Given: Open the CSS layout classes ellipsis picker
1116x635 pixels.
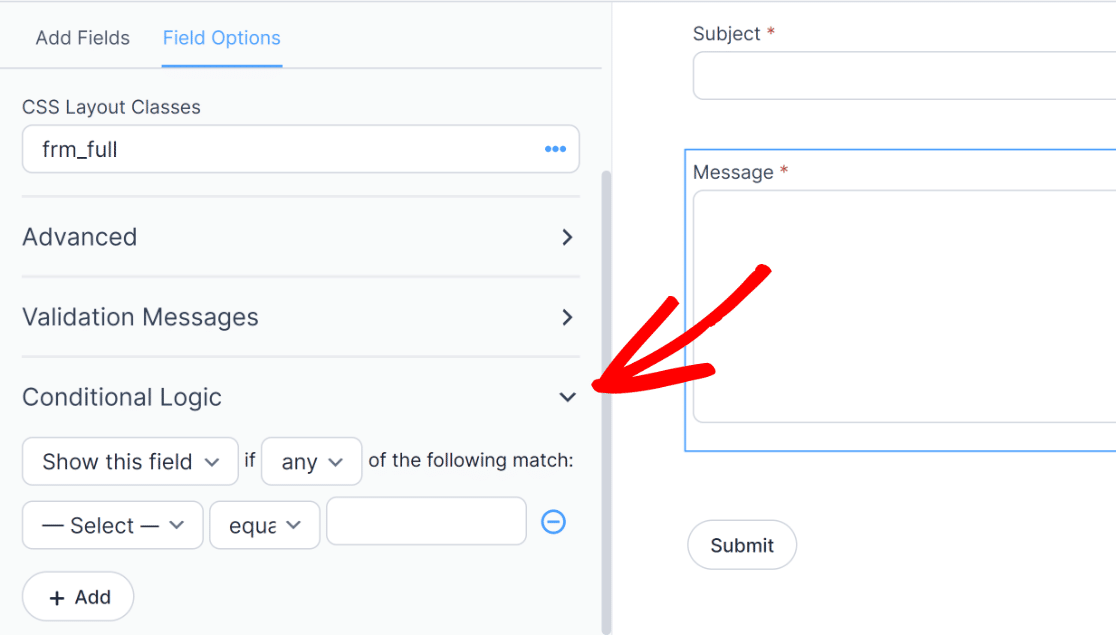Looking at the screenshot, I should tap(555, 148).
